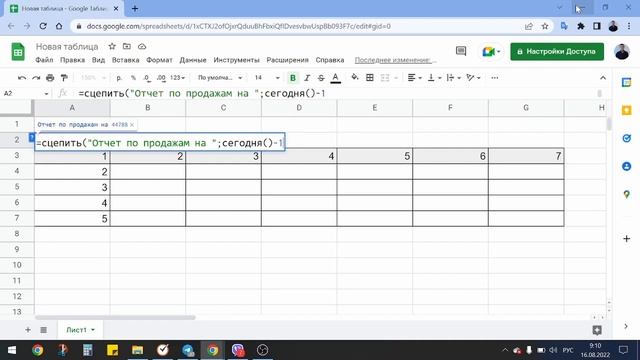
Task: Toggle strikethrough formatting
Action: [321, 78]
